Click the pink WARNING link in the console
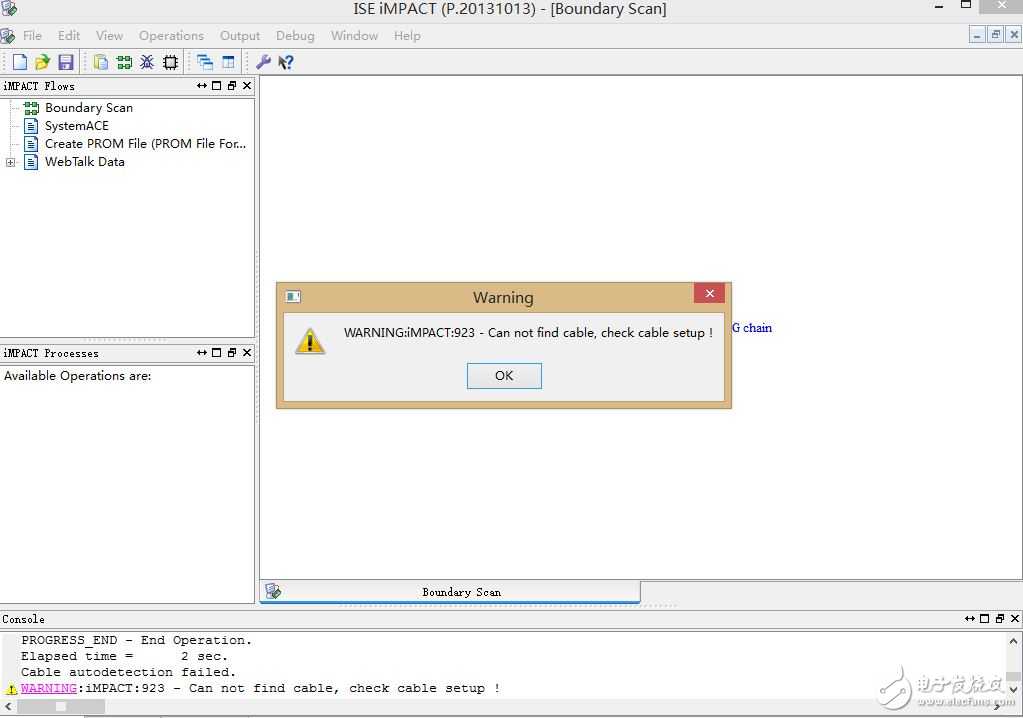This screenshot has height=718, width=1023. 49,688
